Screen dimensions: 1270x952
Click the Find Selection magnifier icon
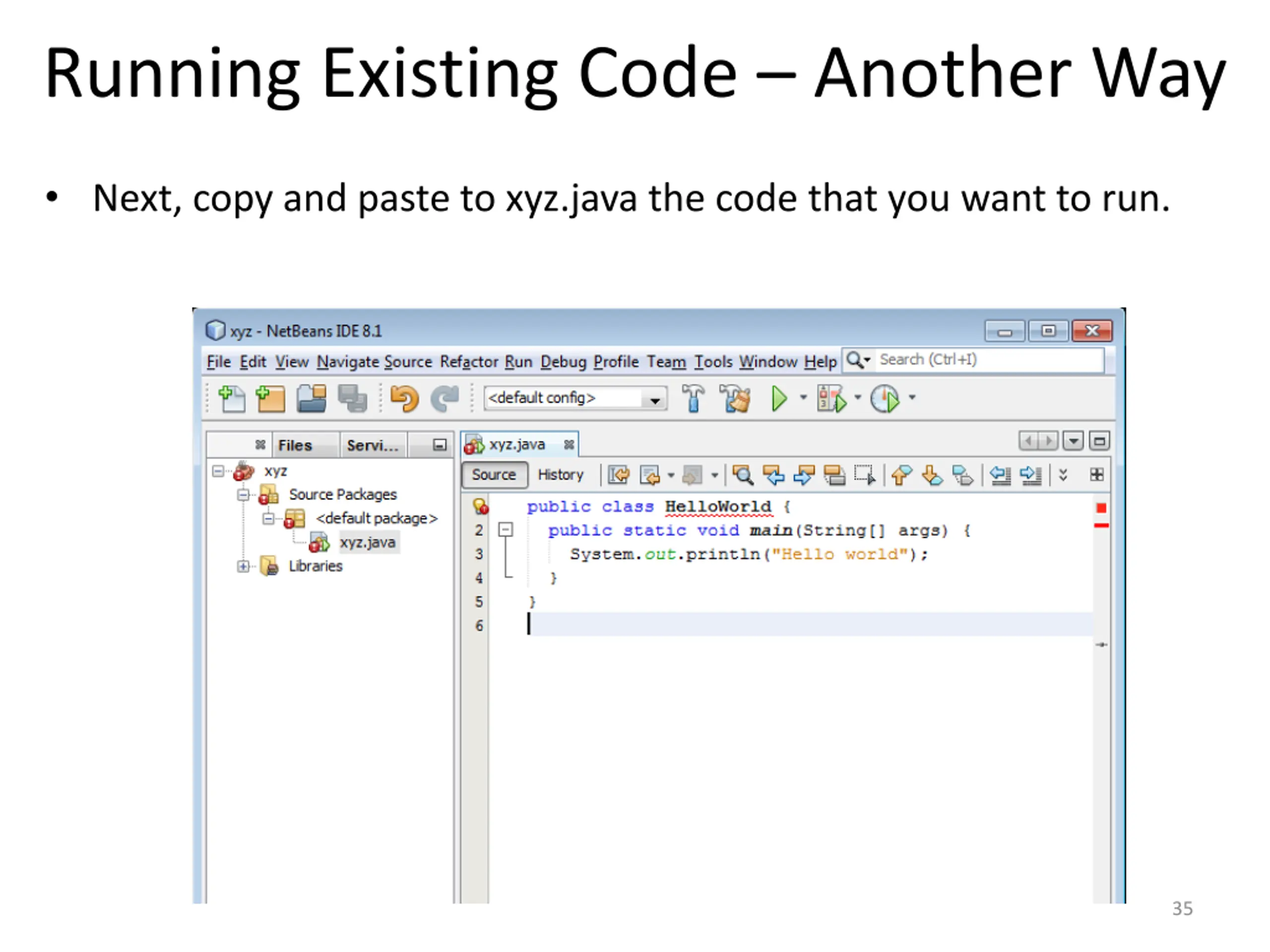tap(742, 475)
